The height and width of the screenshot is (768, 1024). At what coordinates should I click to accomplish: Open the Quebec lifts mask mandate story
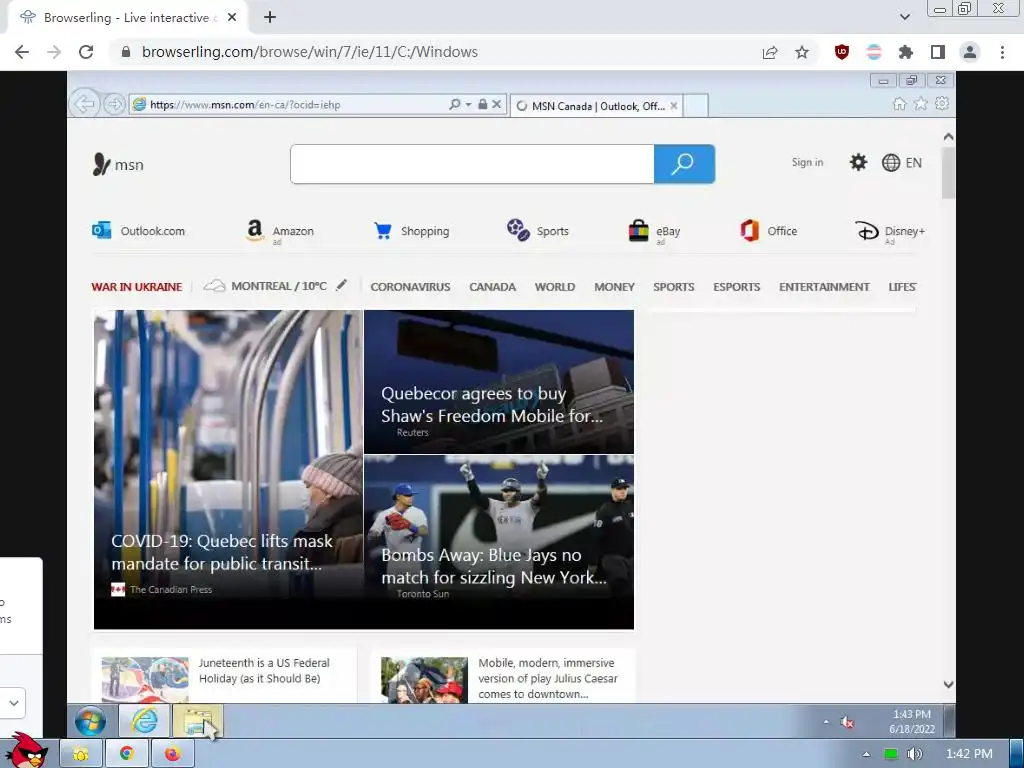[x=228, y=470]
